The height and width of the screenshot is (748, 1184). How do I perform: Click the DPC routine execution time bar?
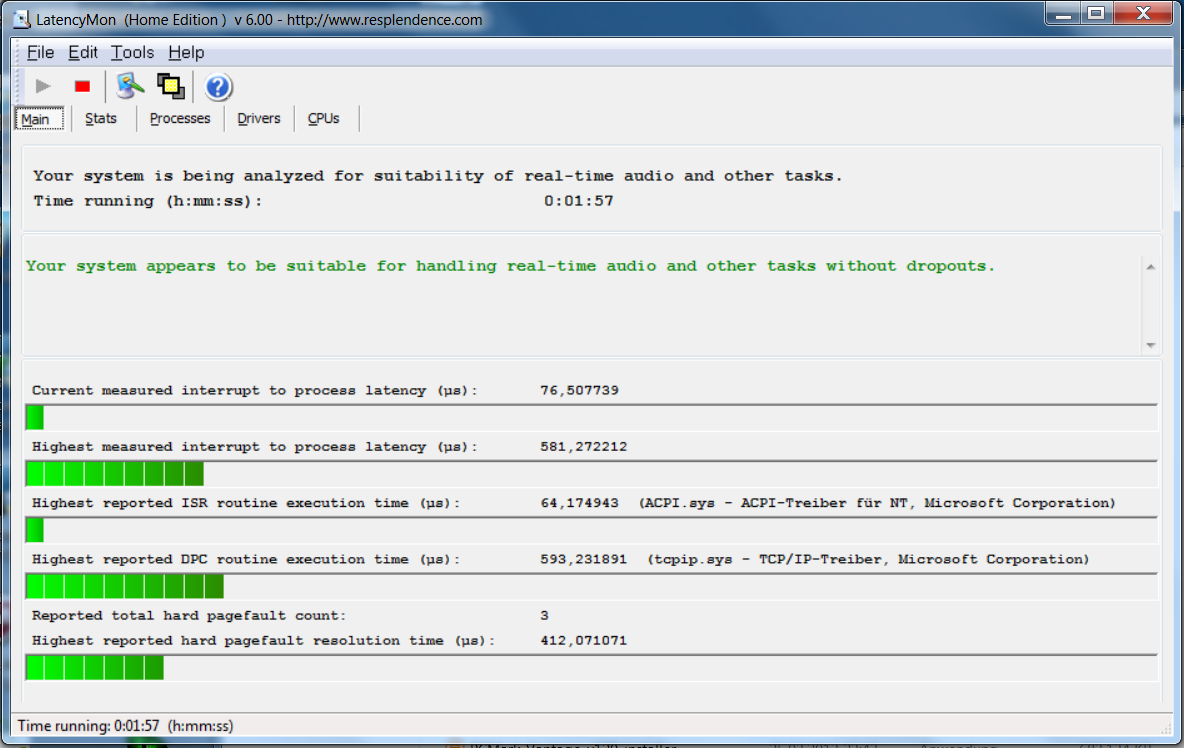(591, 586)
